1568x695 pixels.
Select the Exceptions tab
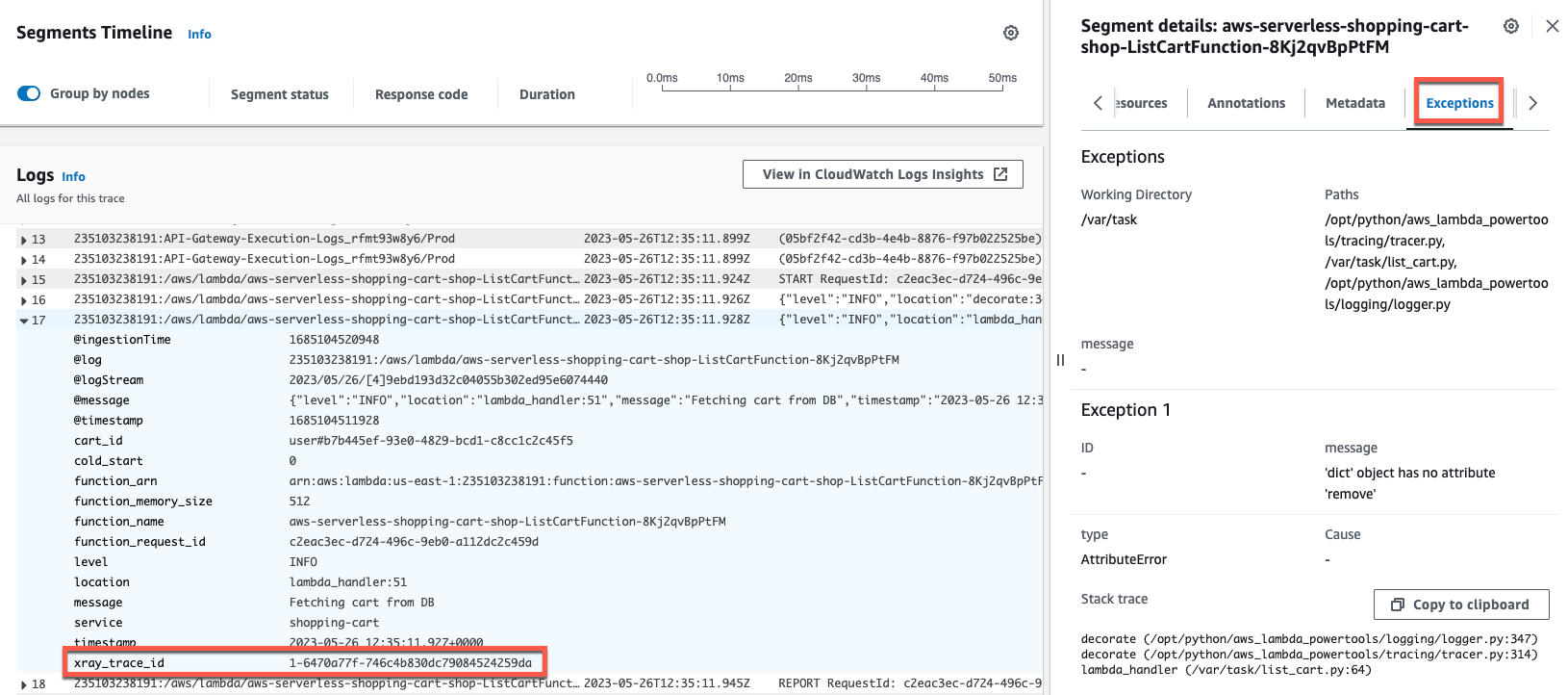coord(1459,103)
